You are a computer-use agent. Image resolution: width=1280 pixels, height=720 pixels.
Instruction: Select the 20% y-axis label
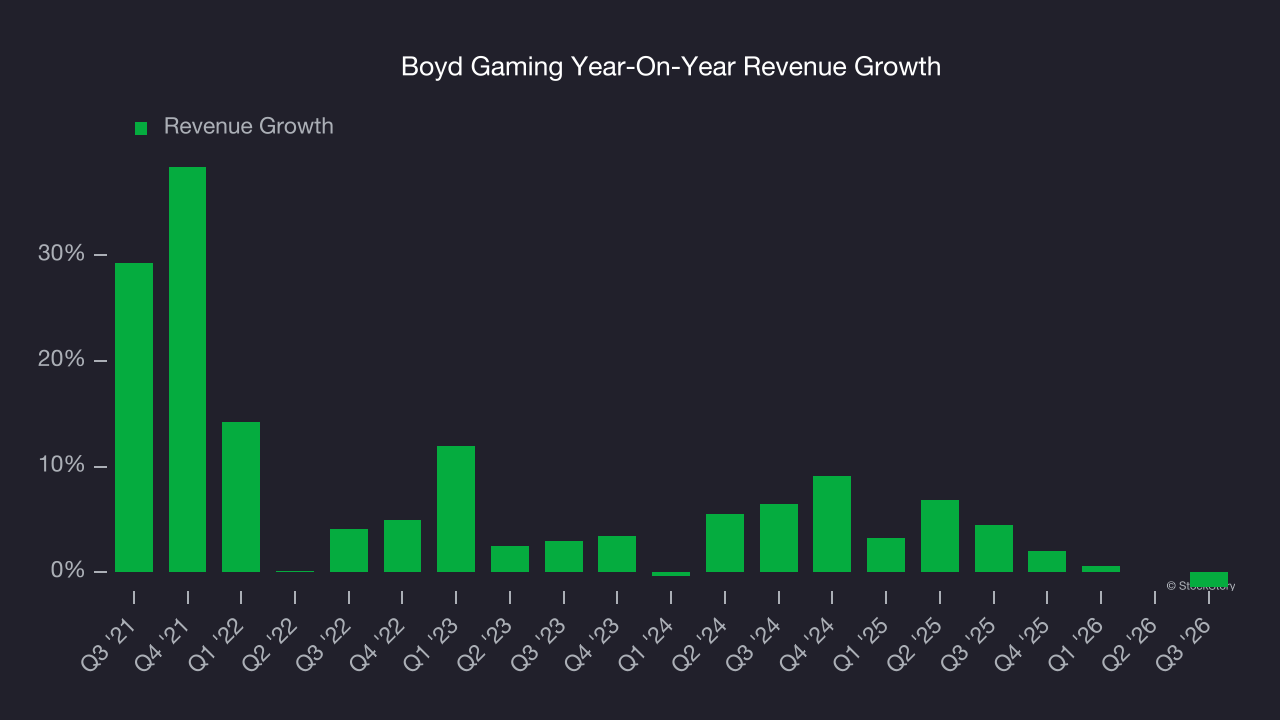62,360
